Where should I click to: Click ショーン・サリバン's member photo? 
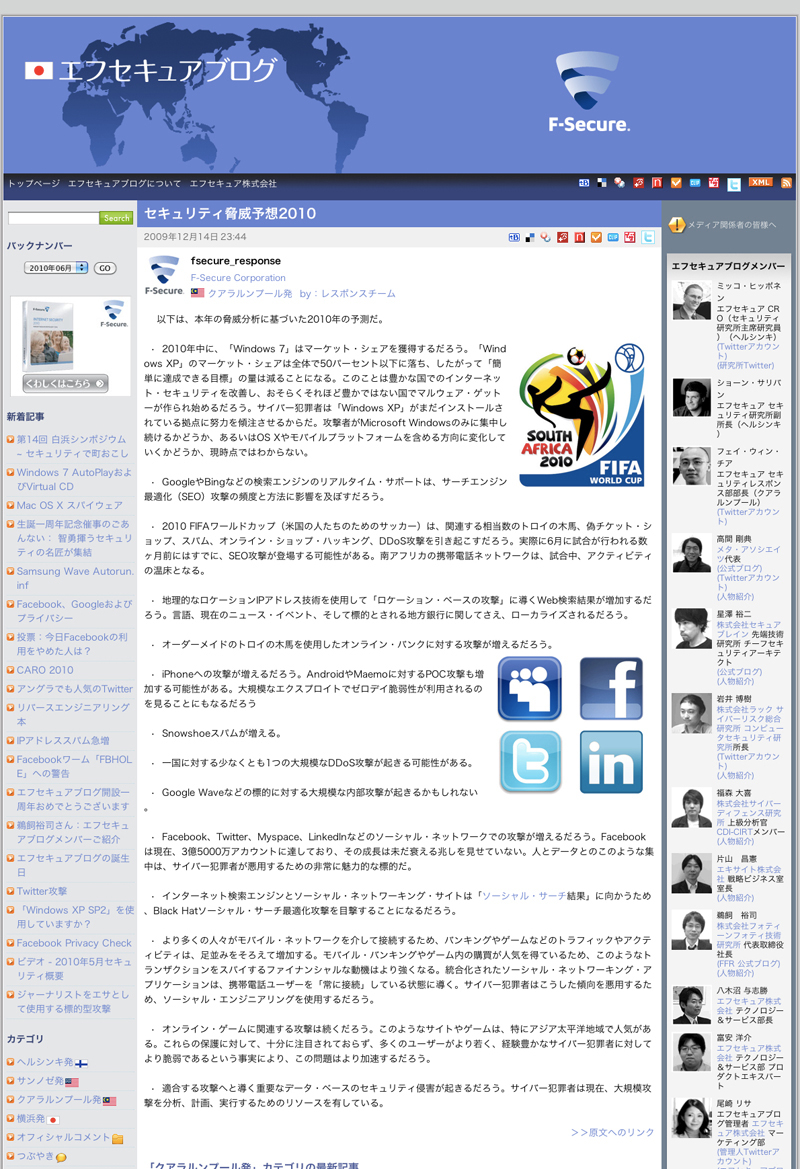691,397
